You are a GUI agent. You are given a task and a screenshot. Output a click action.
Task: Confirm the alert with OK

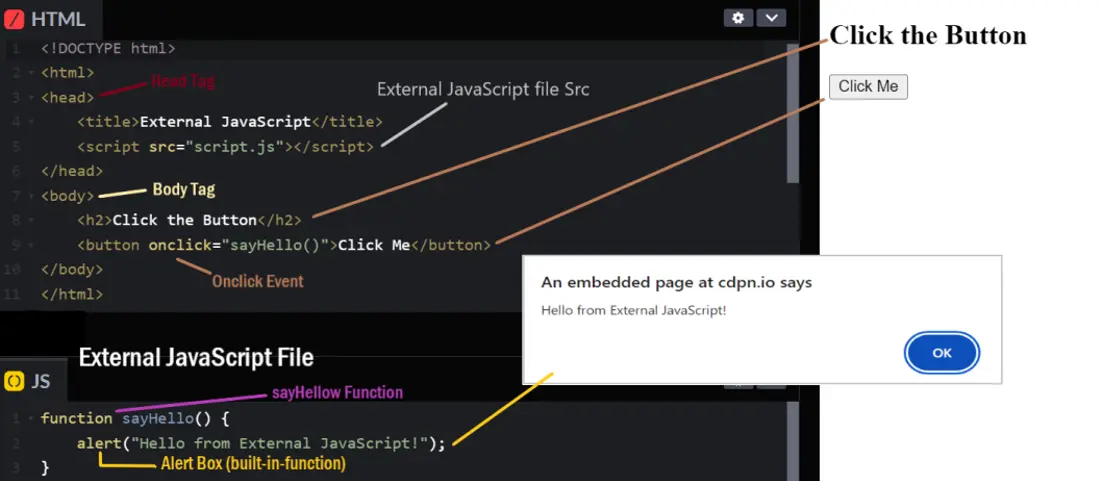click(942, 353)
